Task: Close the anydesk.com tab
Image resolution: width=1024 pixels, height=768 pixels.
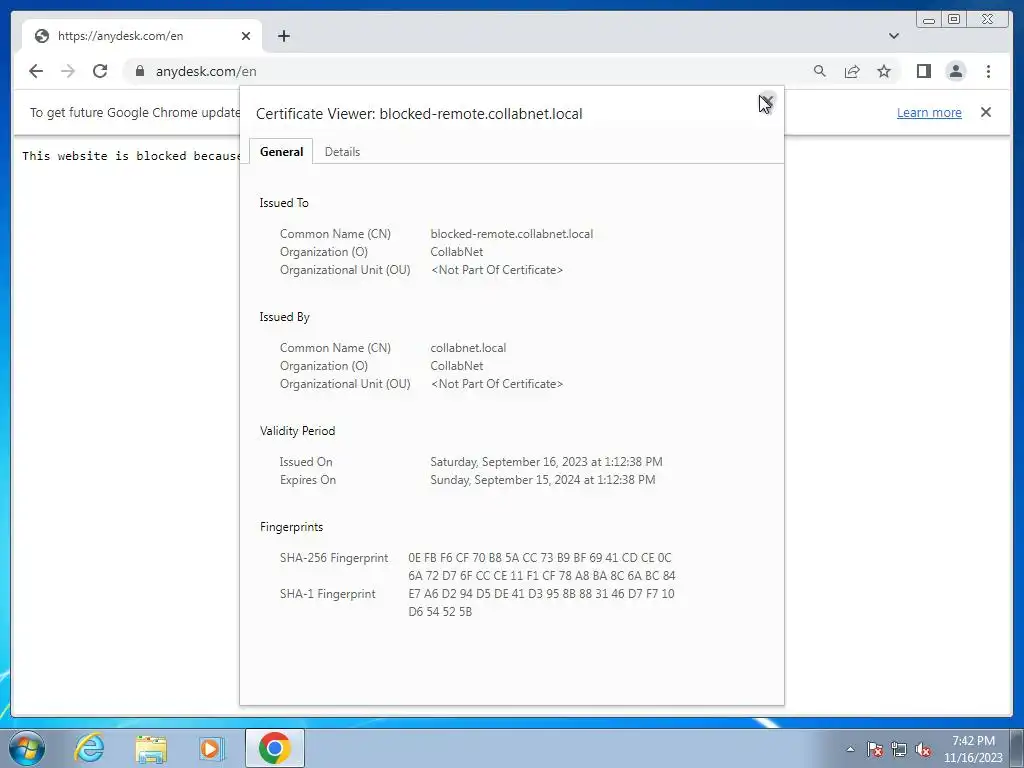Action: point(246,36)
